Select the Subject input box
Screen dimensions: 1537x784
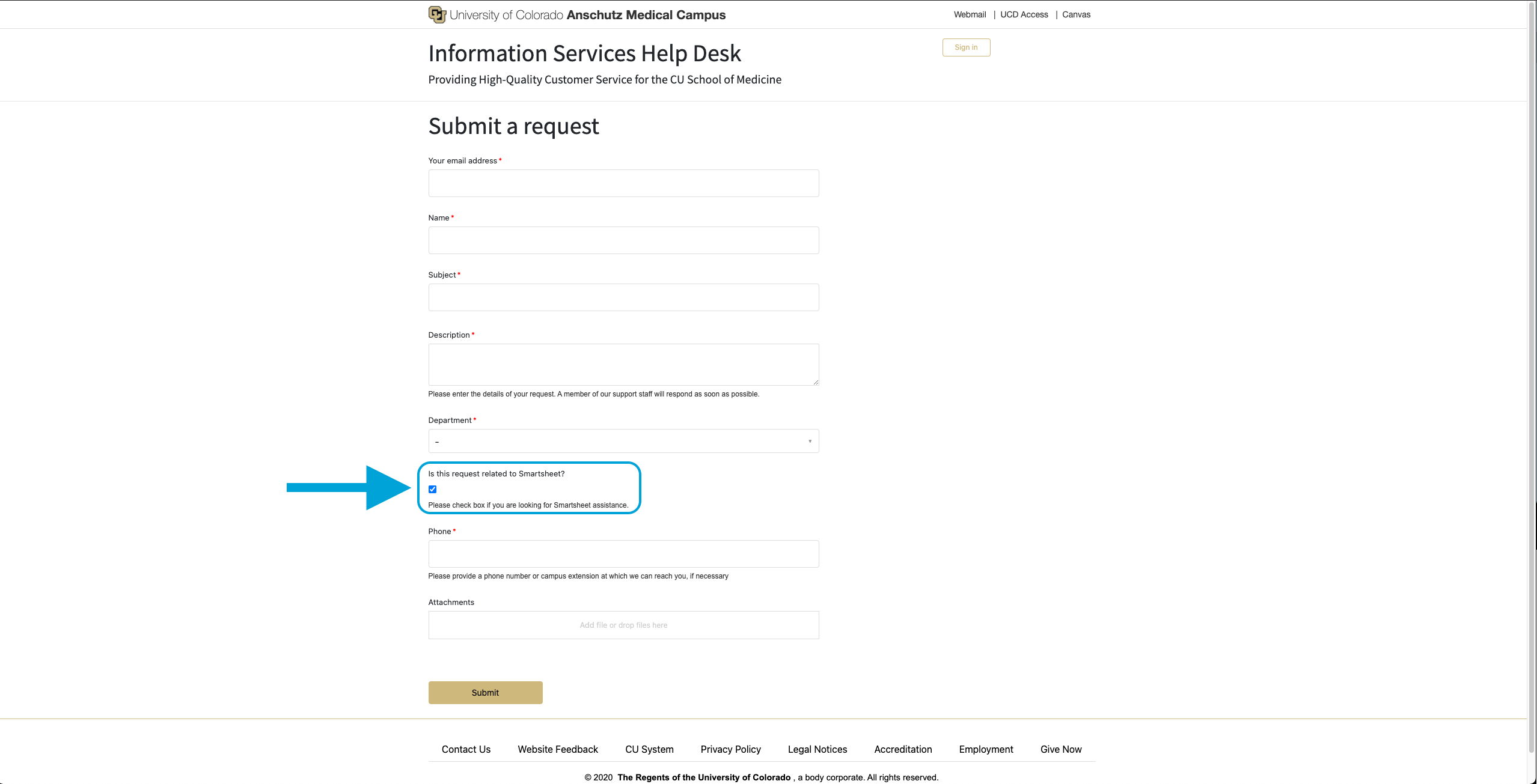623,297
